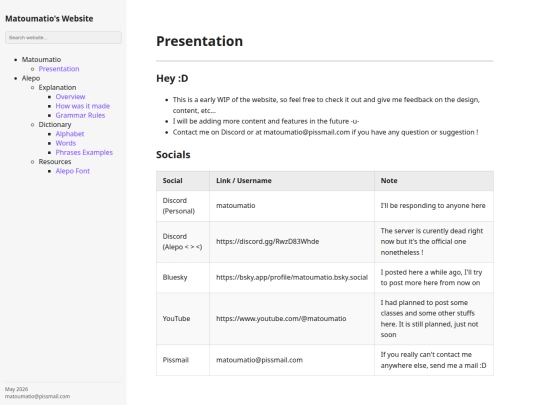540x405 pixels.
Task: Select the Dictionary sidebar group label
Action: coord(55,125)
